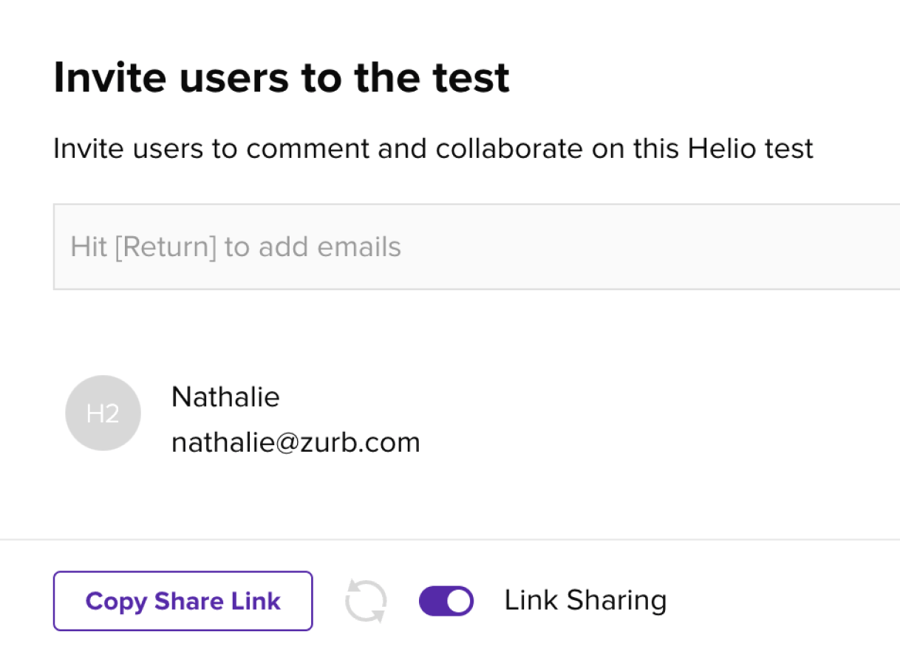This screenshot has height=657, width=900.
Task: Select the invited user Nathalie's name
Action: click(225, 397)
